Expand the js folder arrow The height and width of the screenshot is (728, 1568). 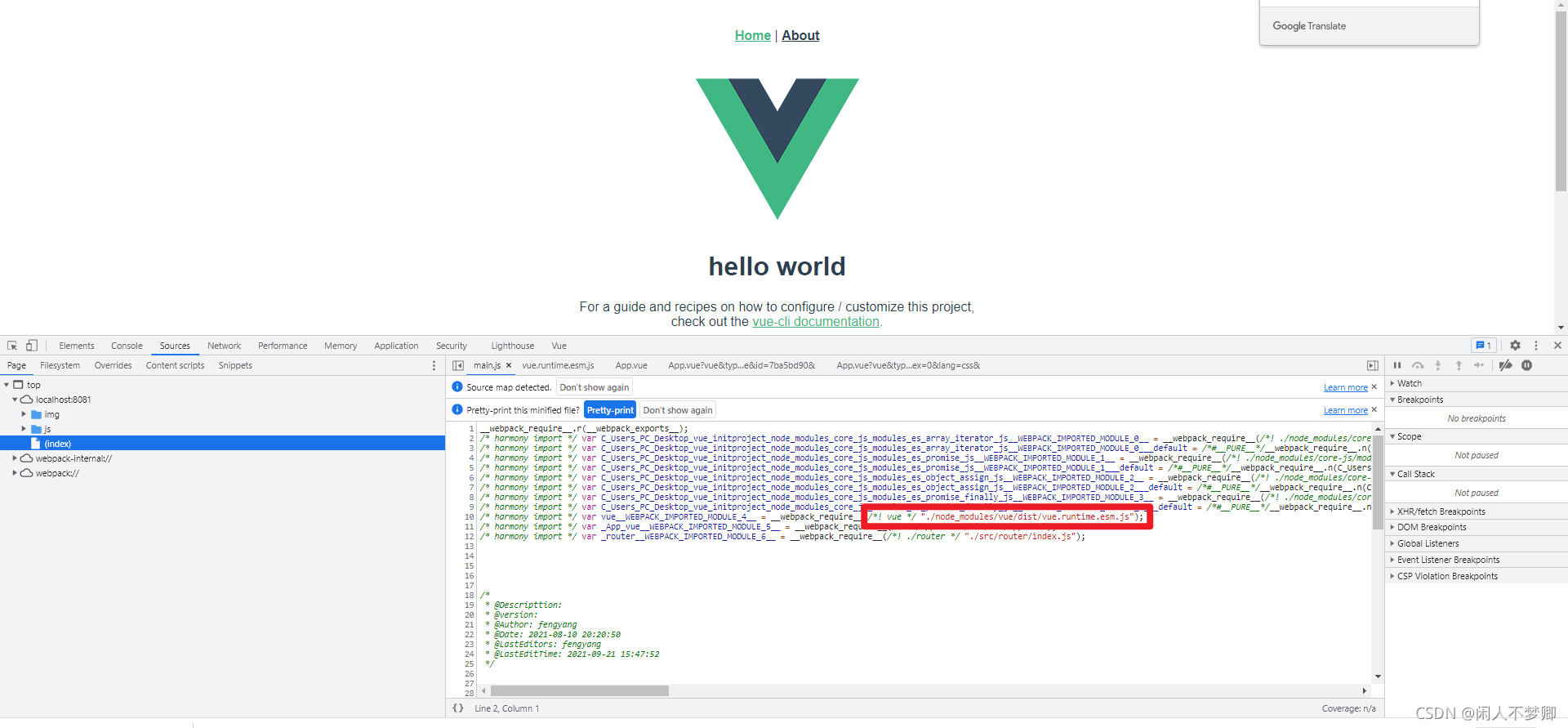[24, 429]
